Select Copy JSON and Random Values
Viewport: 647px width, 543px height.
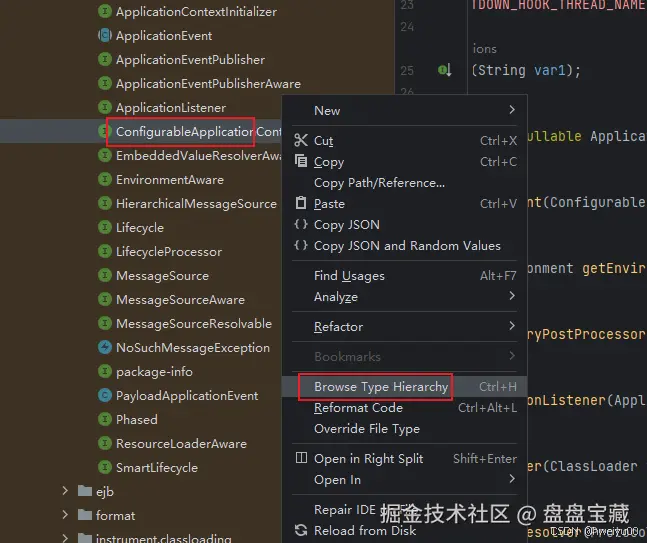click(404, 246)
